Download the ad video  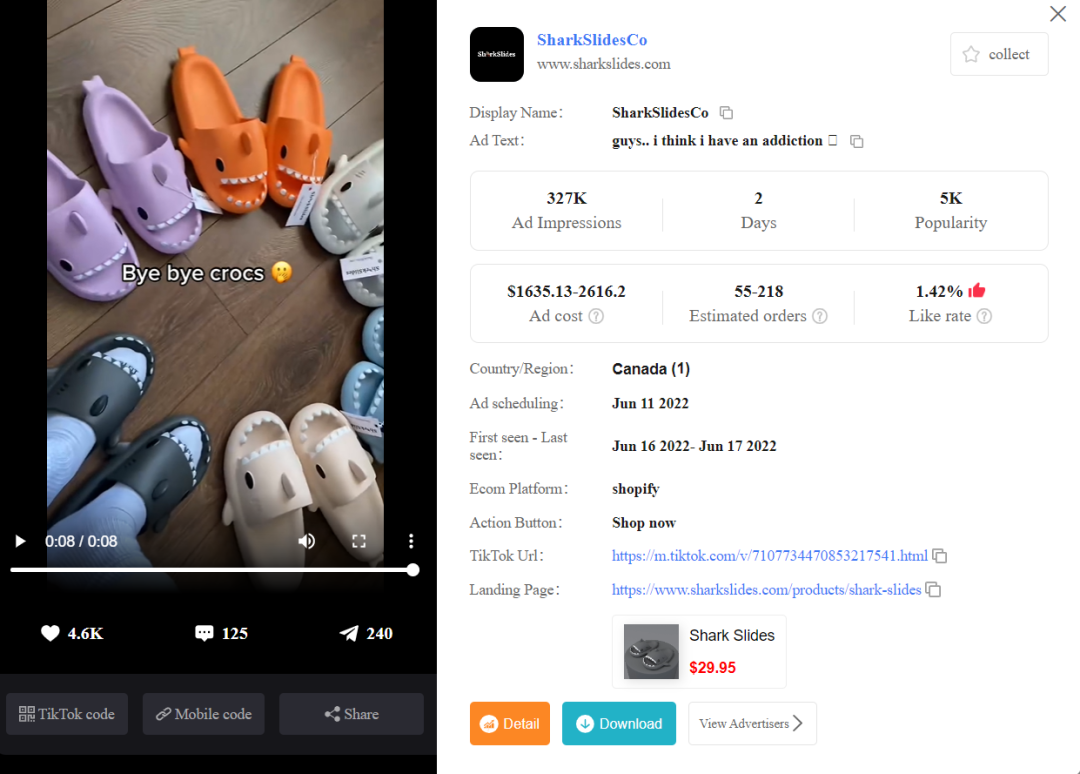pyautogui.click(x=619, y=724)
